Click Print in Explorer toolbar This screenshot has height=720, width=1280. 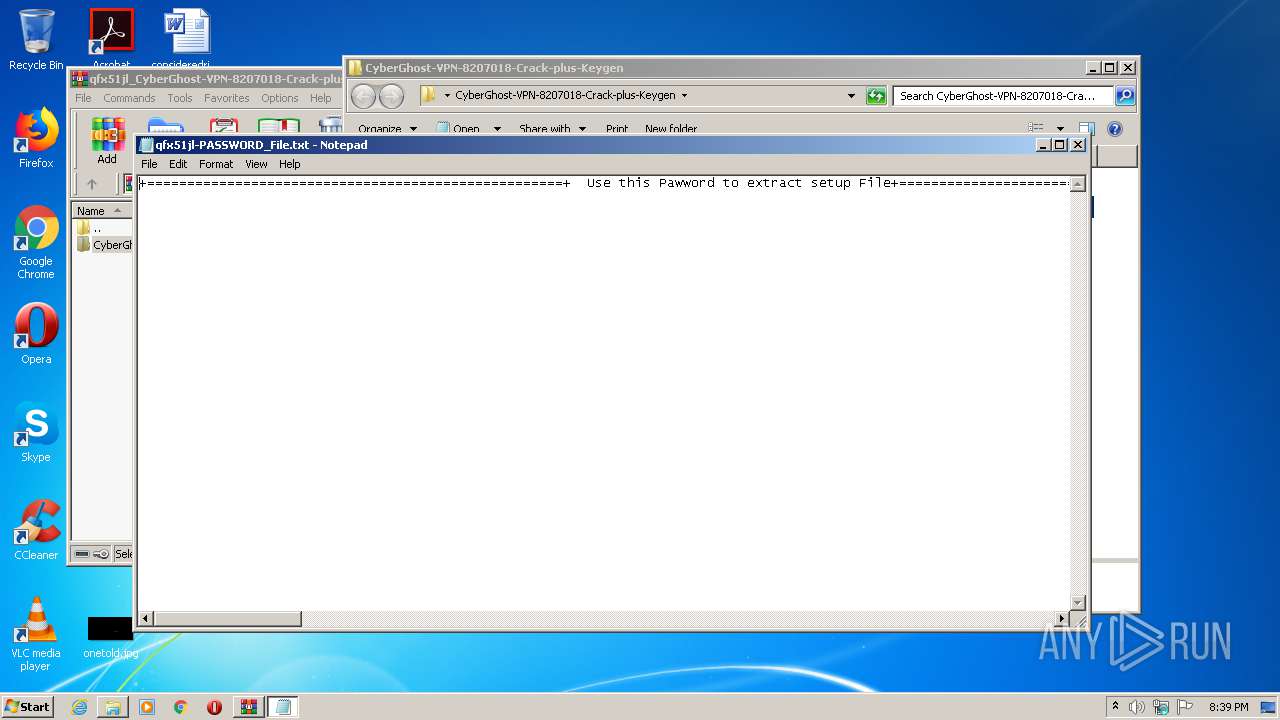pos(617,128)
